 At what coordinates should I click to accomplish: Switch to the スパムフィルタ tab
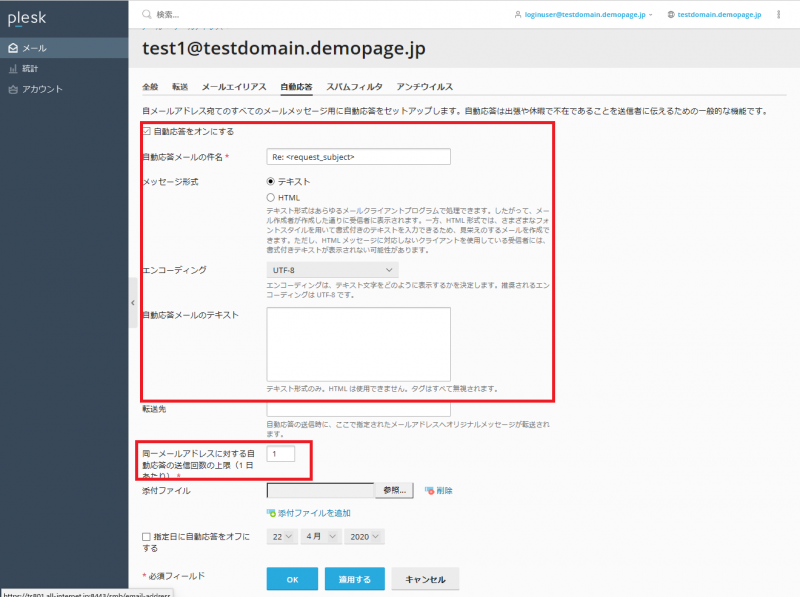353,87
